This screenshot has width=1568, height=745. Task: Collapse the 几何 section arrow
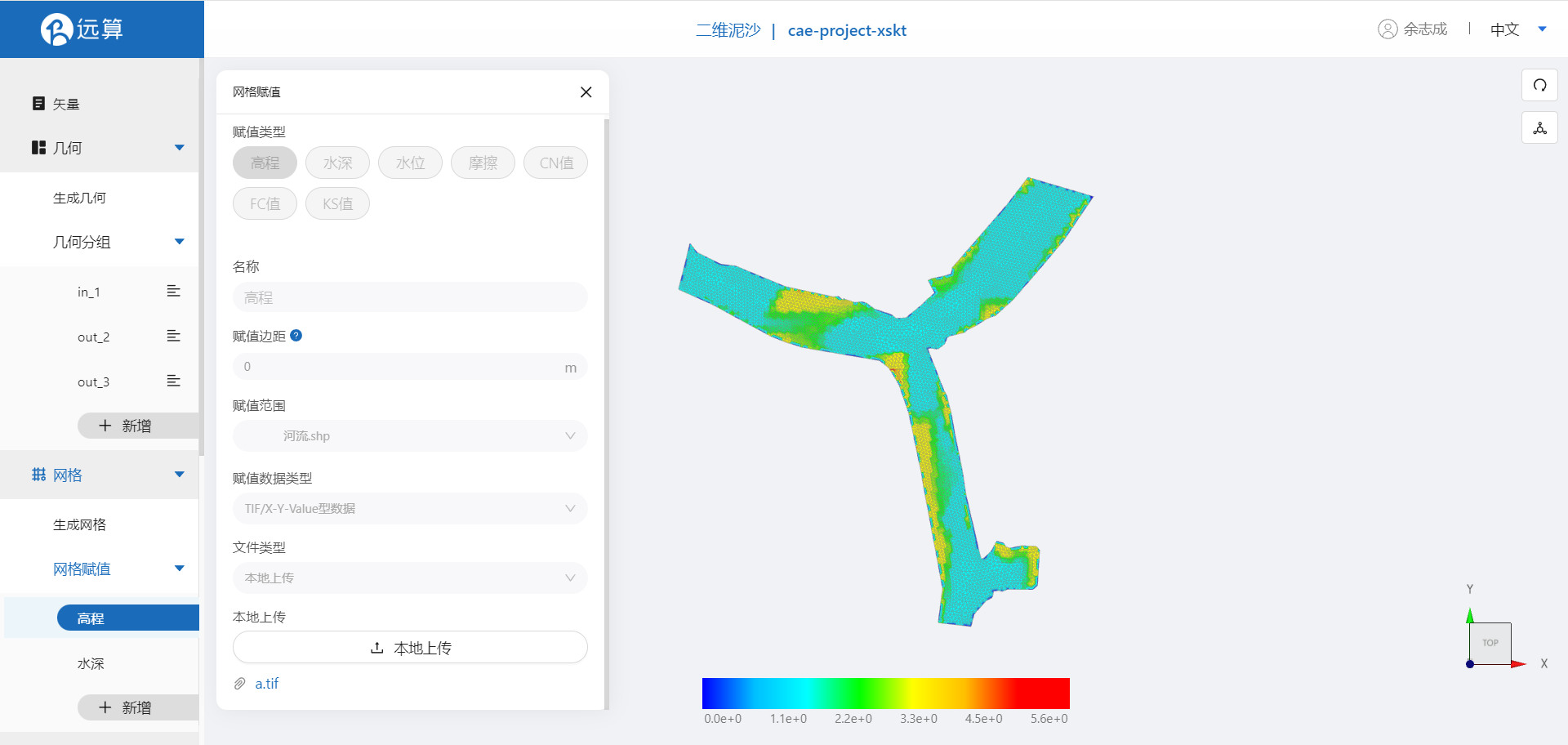point(180,148)
